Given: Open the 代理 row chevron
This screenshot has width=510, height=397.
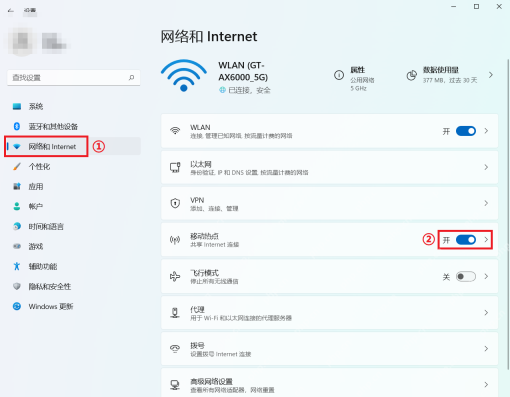Looking at the screenshot, I should (x=486, y=313).
